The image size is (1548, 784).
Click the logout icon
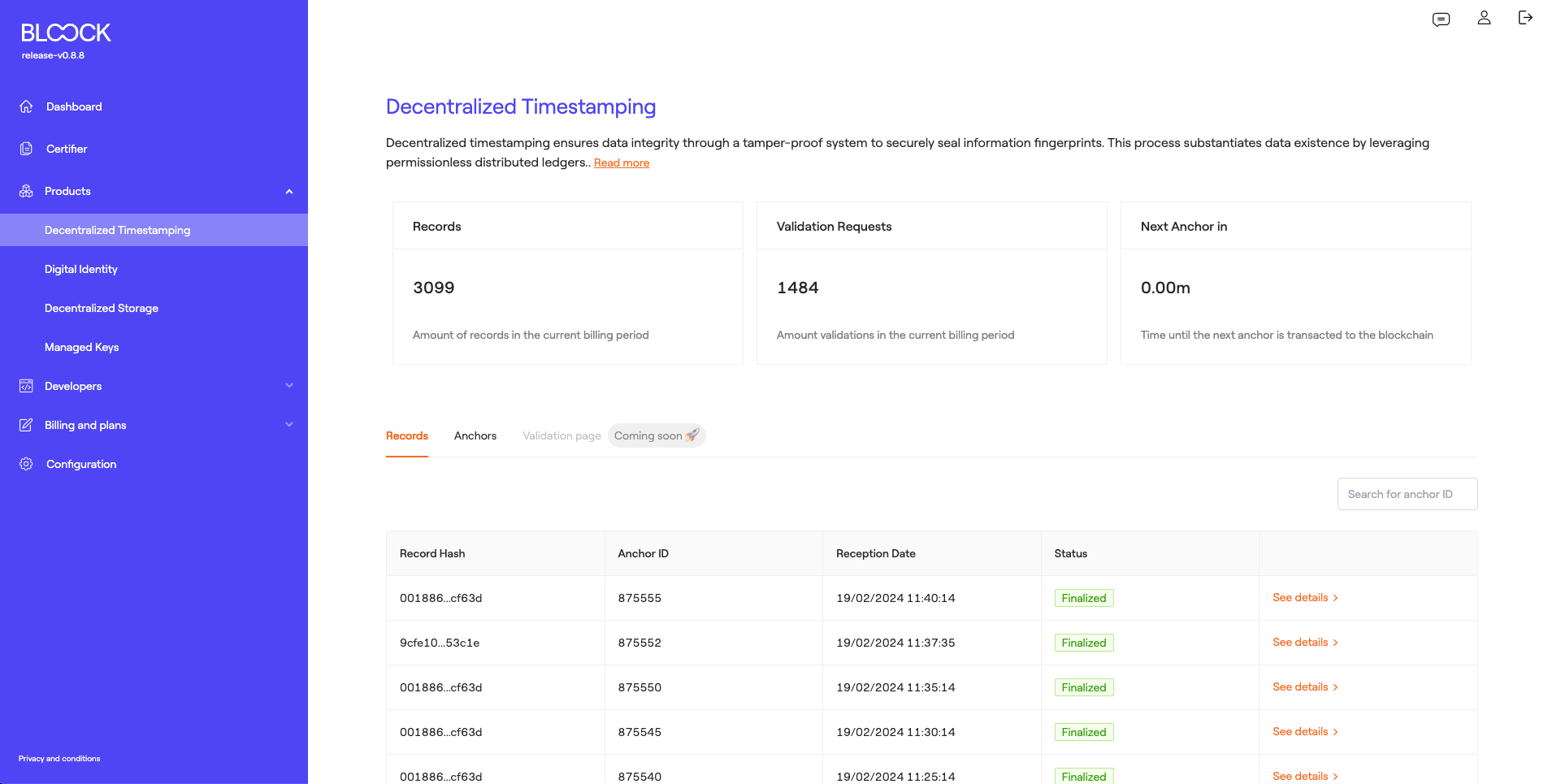1525,18
